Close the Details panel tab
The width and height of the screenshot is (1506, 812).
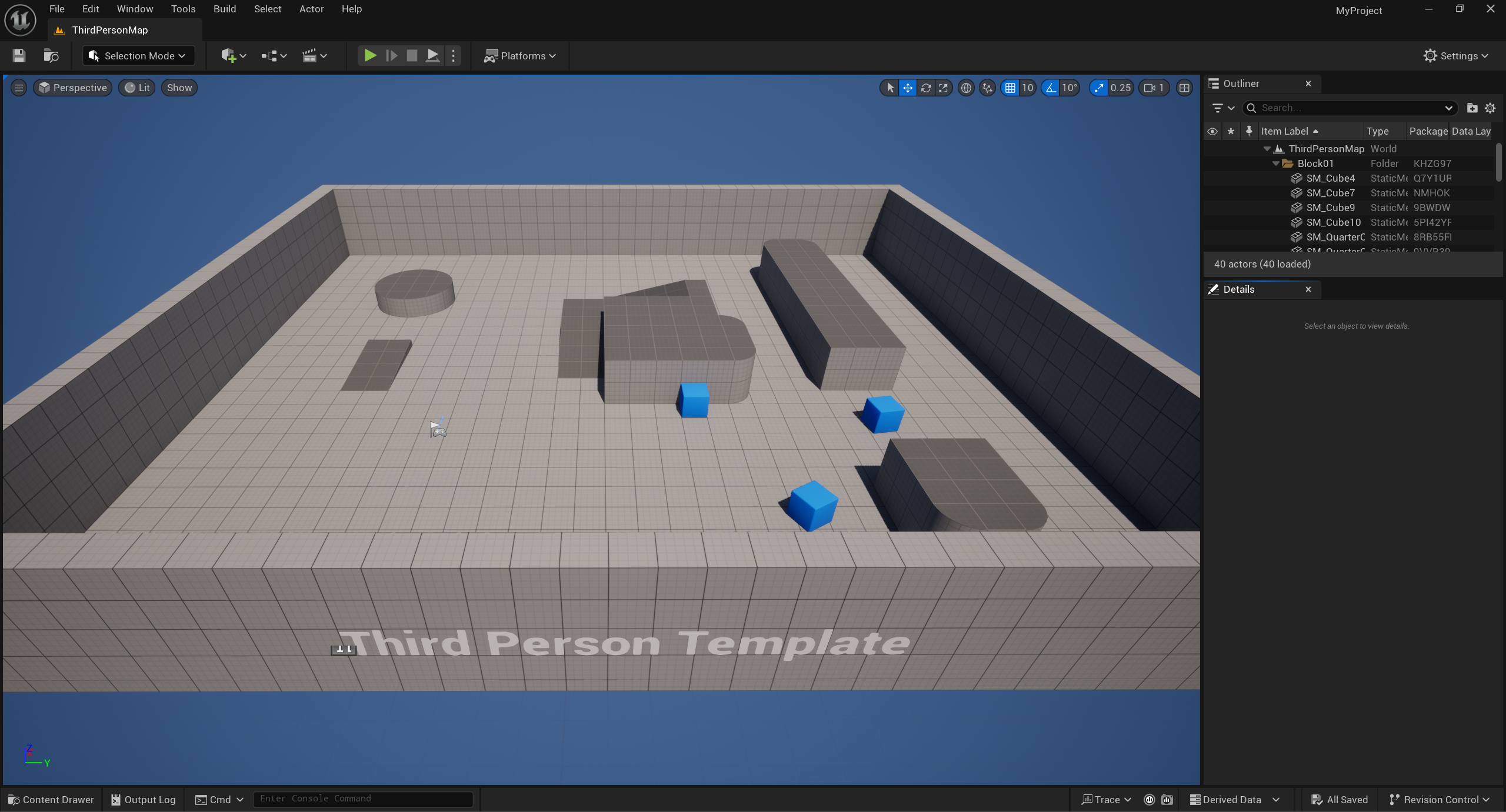tap(1308, 289)
